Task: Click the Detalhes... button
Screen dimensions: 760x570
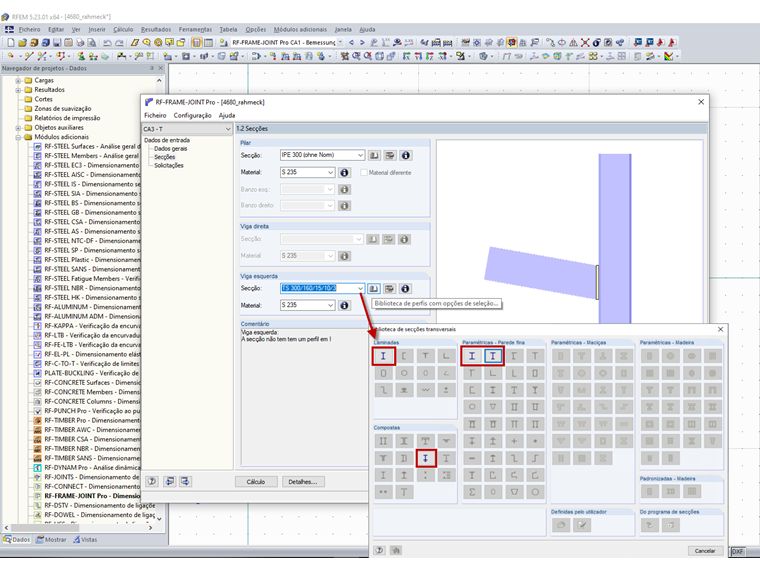Action: click(x=303, y=482)
